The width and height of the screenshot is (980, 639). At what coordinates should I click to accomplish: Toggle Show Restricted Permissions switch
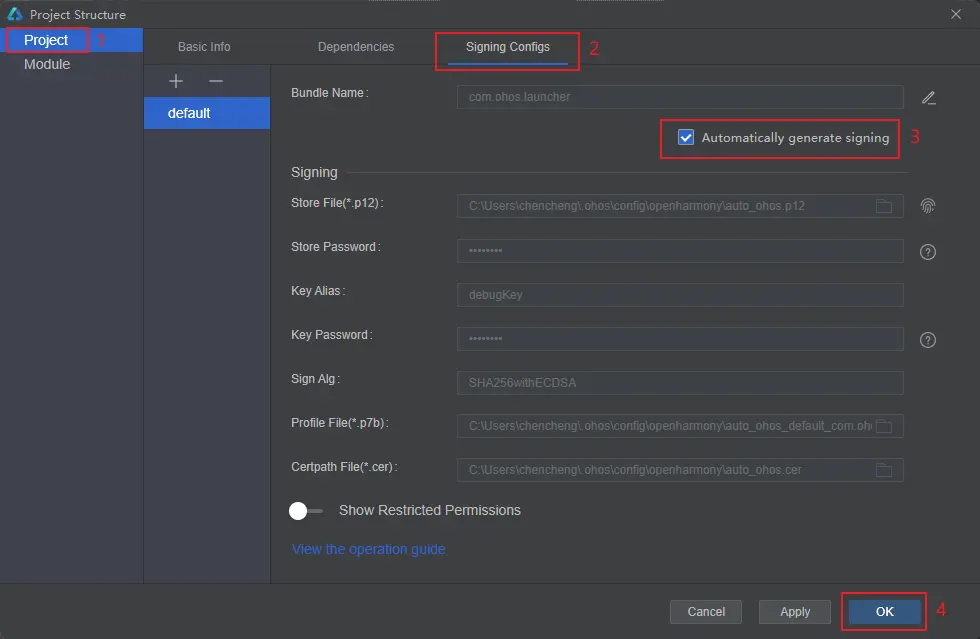[x=306, y=511]
